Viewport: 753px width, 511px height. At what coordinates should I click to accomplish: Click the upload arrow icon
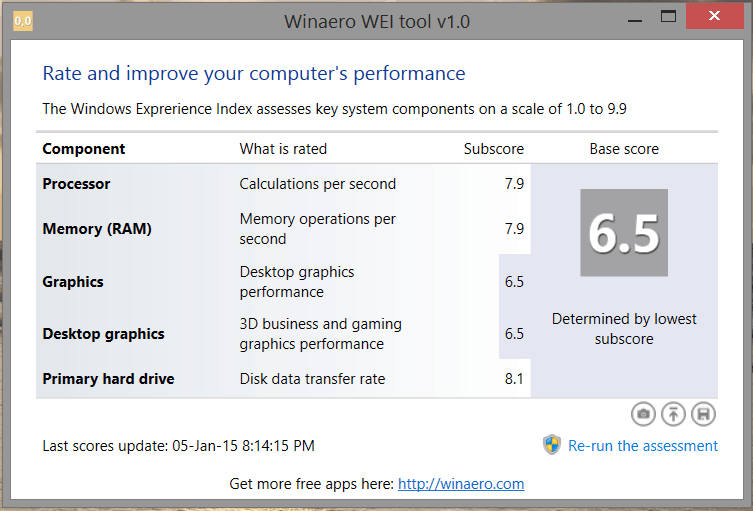(x=673, y=414)
